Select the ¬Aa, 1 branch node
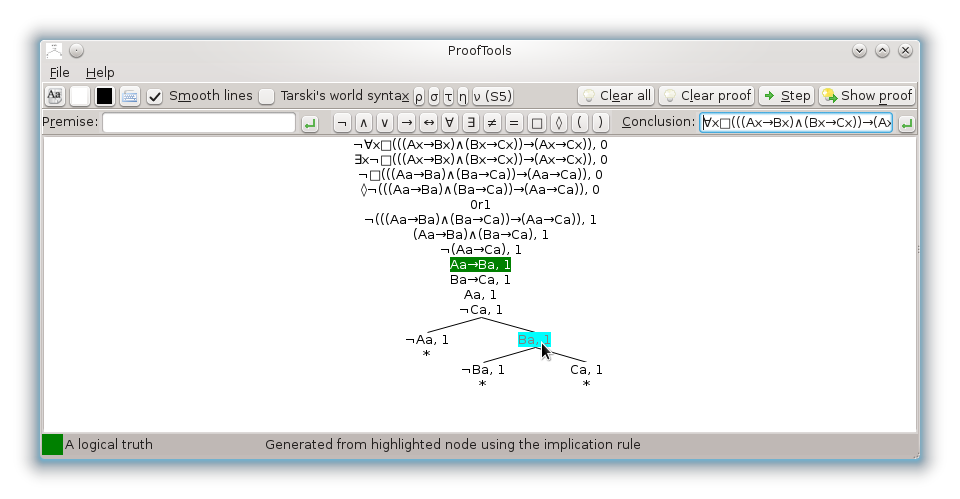 click(427, 339)
